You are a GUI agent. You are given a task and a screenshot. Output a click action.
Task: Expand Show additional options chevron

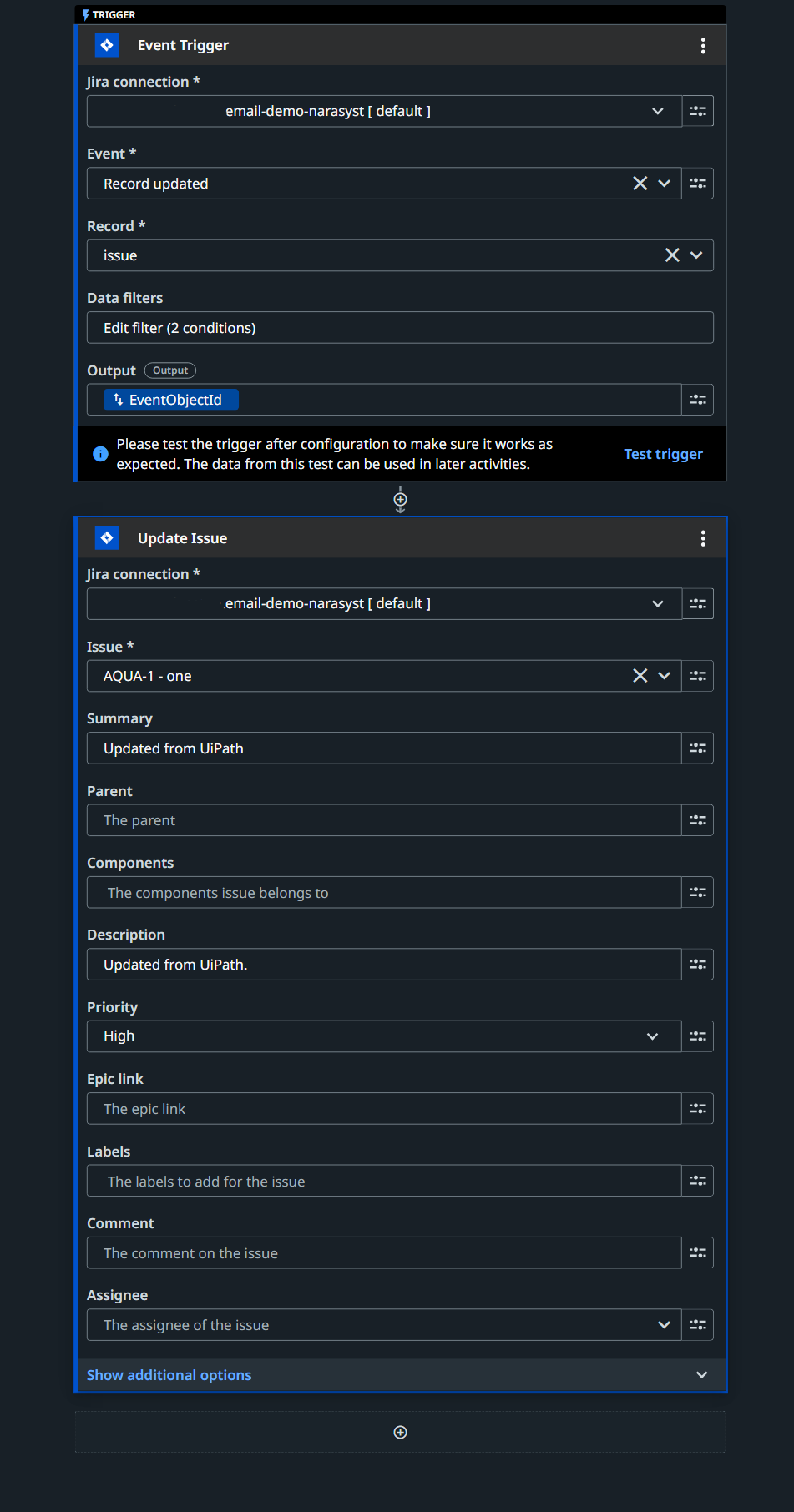point(702,1375)
